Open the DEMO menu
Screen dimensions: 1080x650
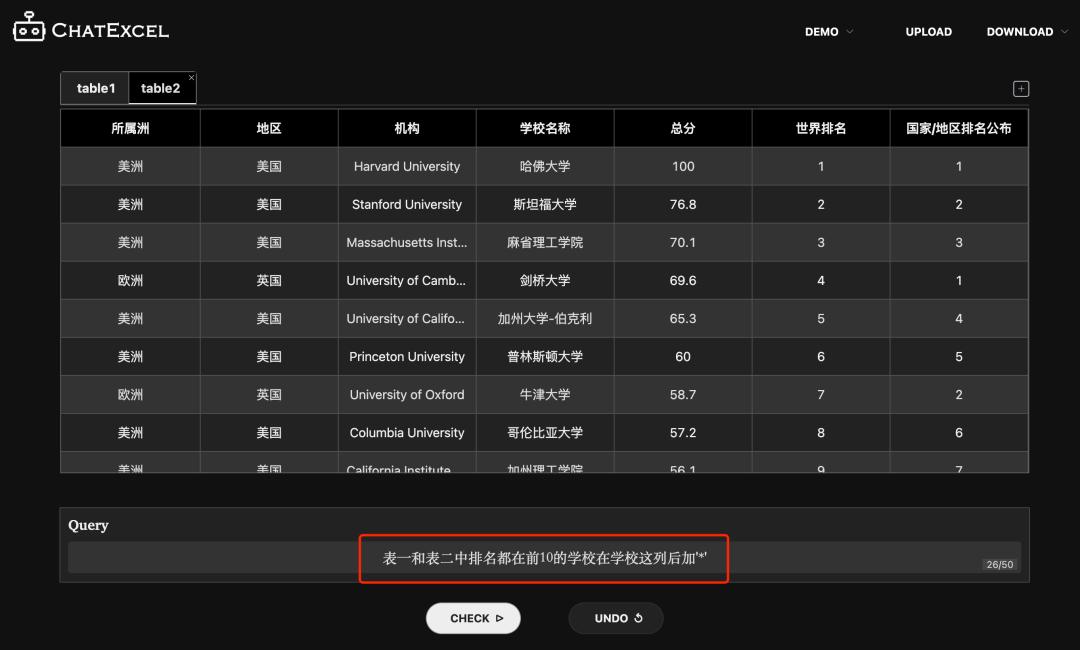[x=822, y=32]
